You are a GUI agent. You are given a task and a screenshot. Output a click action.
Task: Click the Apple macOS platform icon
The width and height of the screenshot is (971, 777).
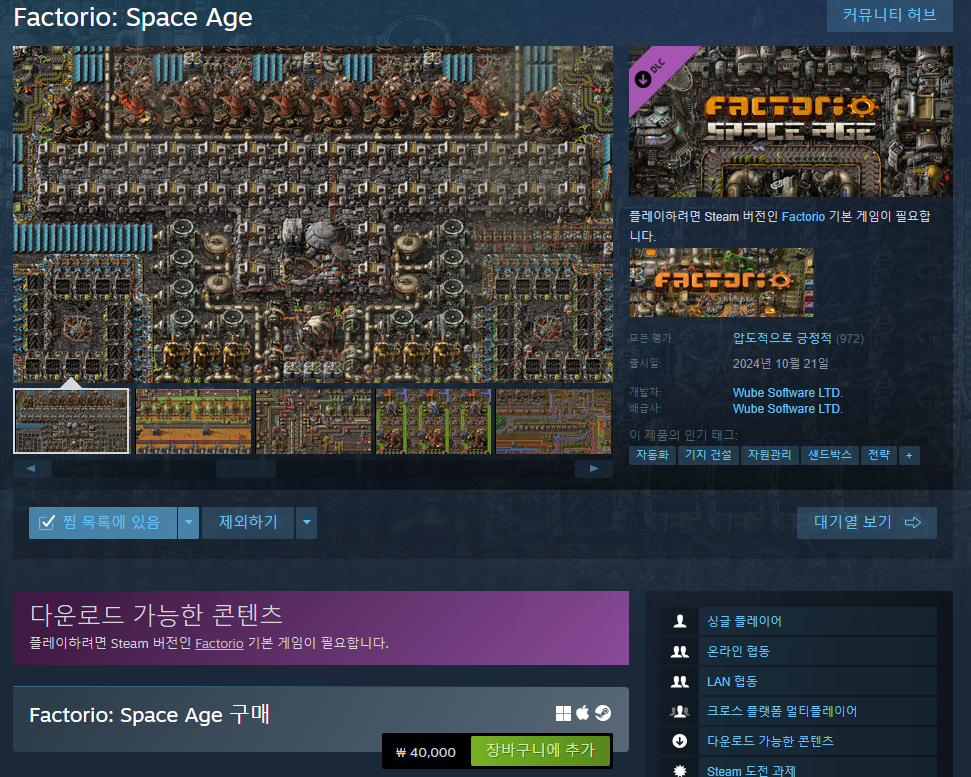[x=583, y=713]
